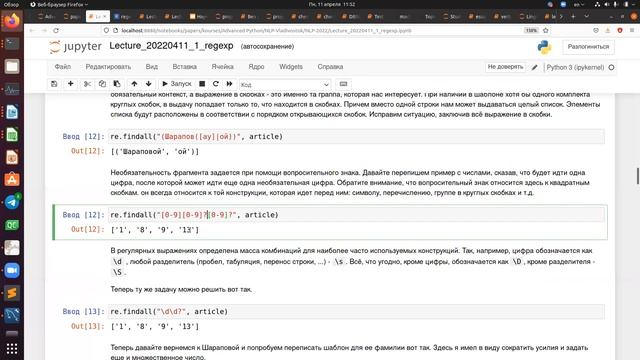The image size is (640, 360).
Task: Edit code cell with [0-9][0-9]? regex
Action: coord(356,215)
